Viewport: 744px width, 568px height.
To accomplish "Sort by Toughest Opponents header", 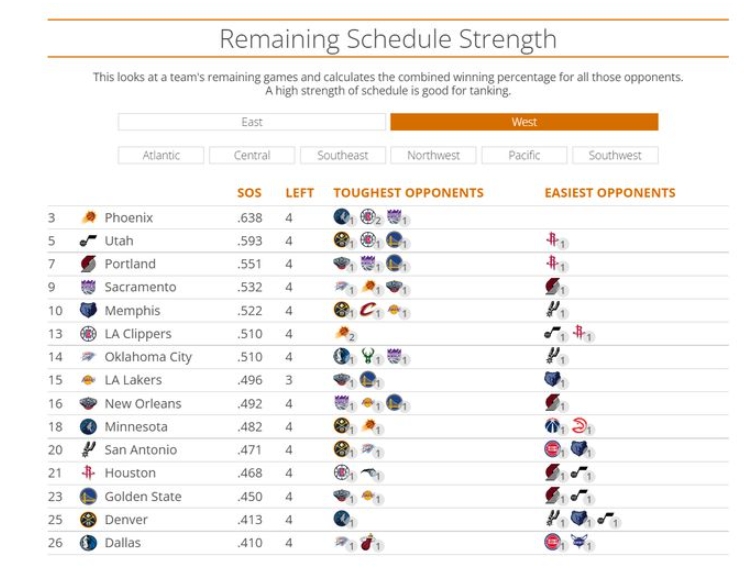I will pos(408,193).
